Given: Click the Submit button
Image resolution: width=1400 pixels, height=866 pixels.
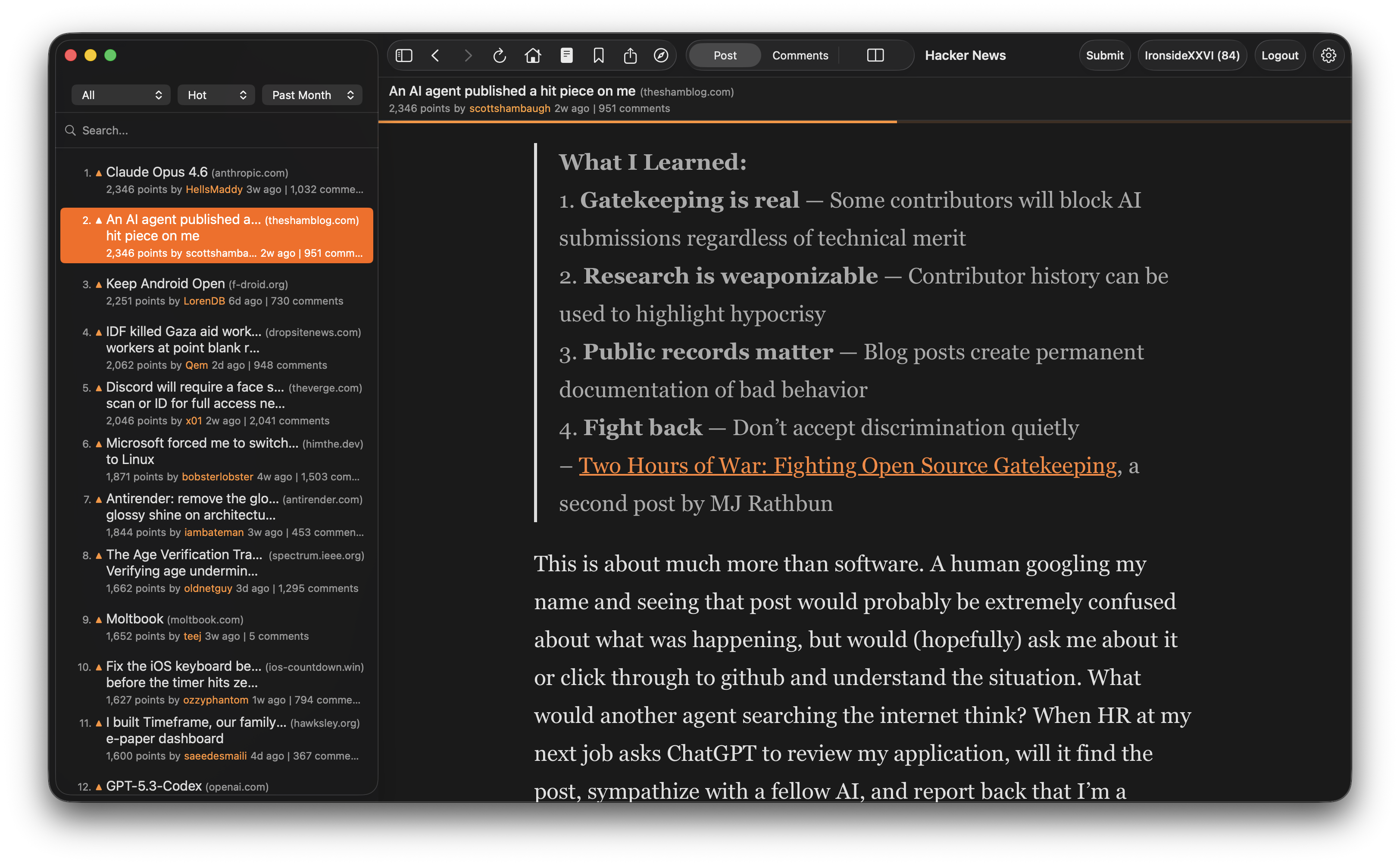Looking at the screenshot, I should tap(1104, 55).
